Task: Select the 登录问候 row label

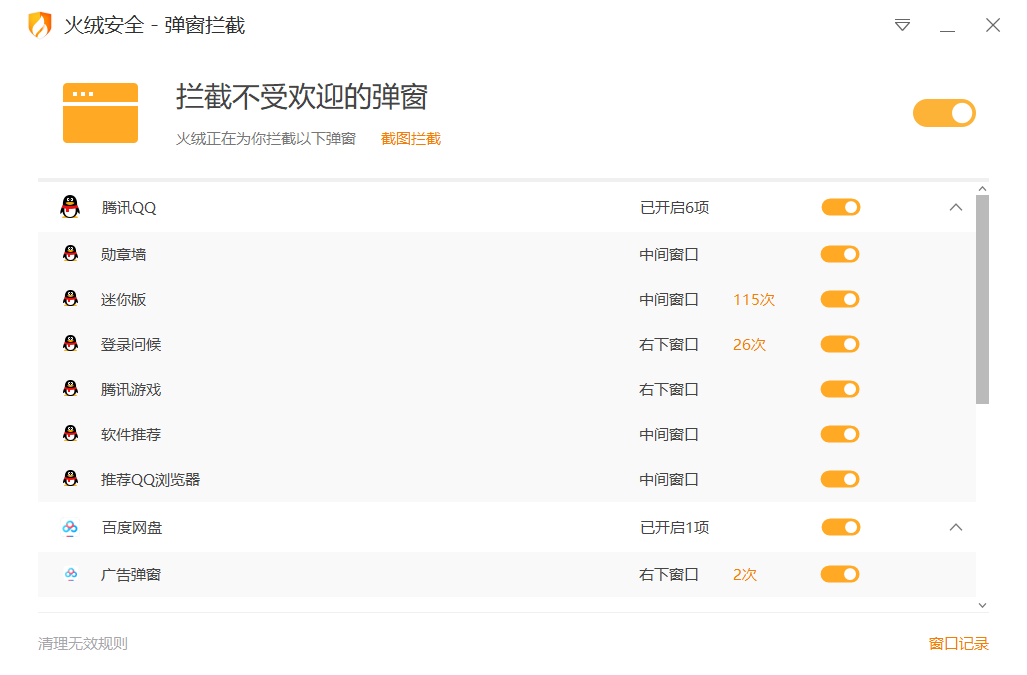Action: click(x=131, y=345)
